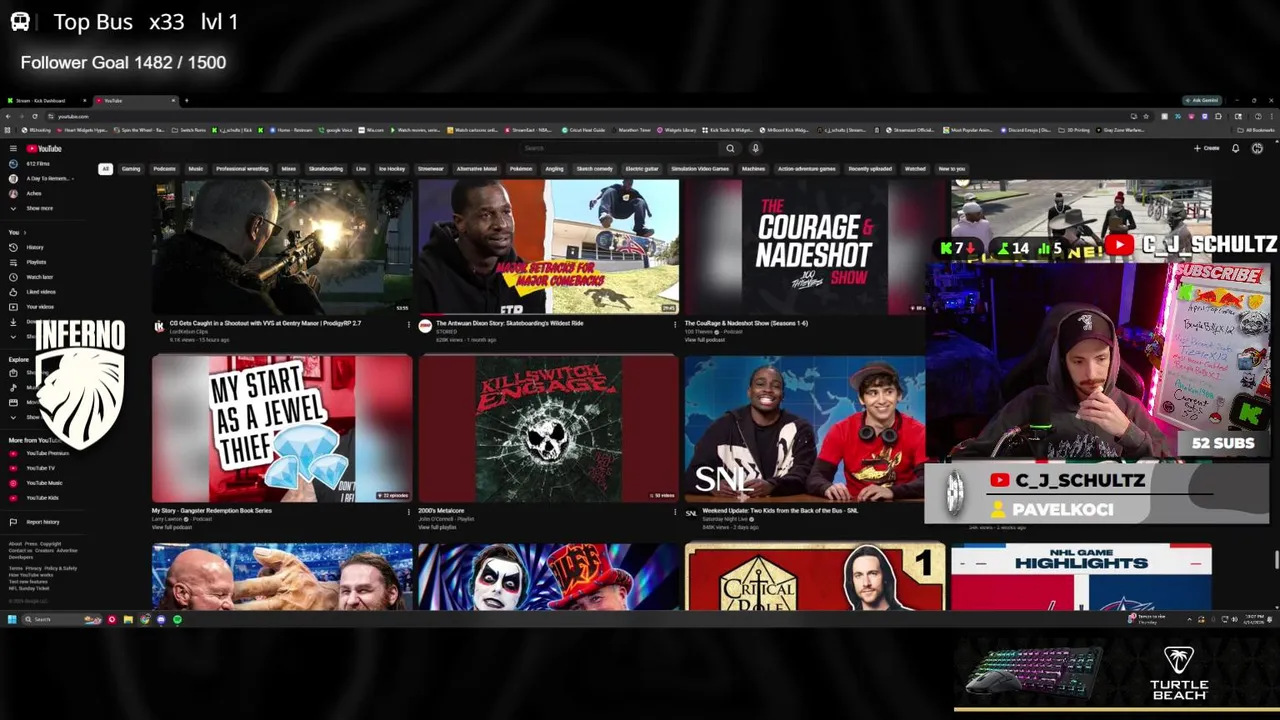Viewport: 1280px width, 720px height.
Task: Open the SNL Weekend Update thumbnail
Action: (x=804, y=428)
